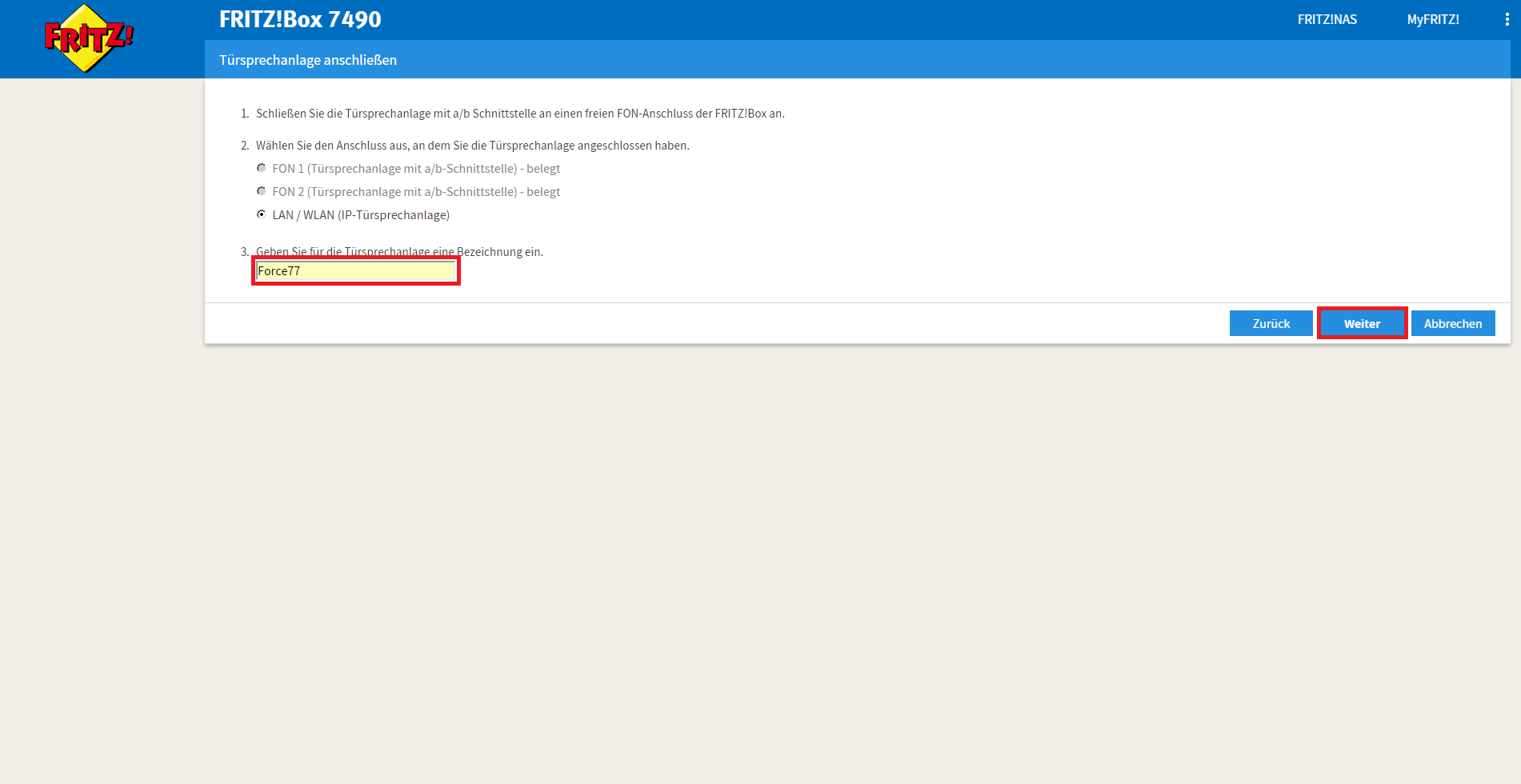Image resolution: width=1521 pixels, height=784 pixels.
Task: Click the FRITZ!Box 7490 title
Action: pyautogui.click(x=300, y=19)
